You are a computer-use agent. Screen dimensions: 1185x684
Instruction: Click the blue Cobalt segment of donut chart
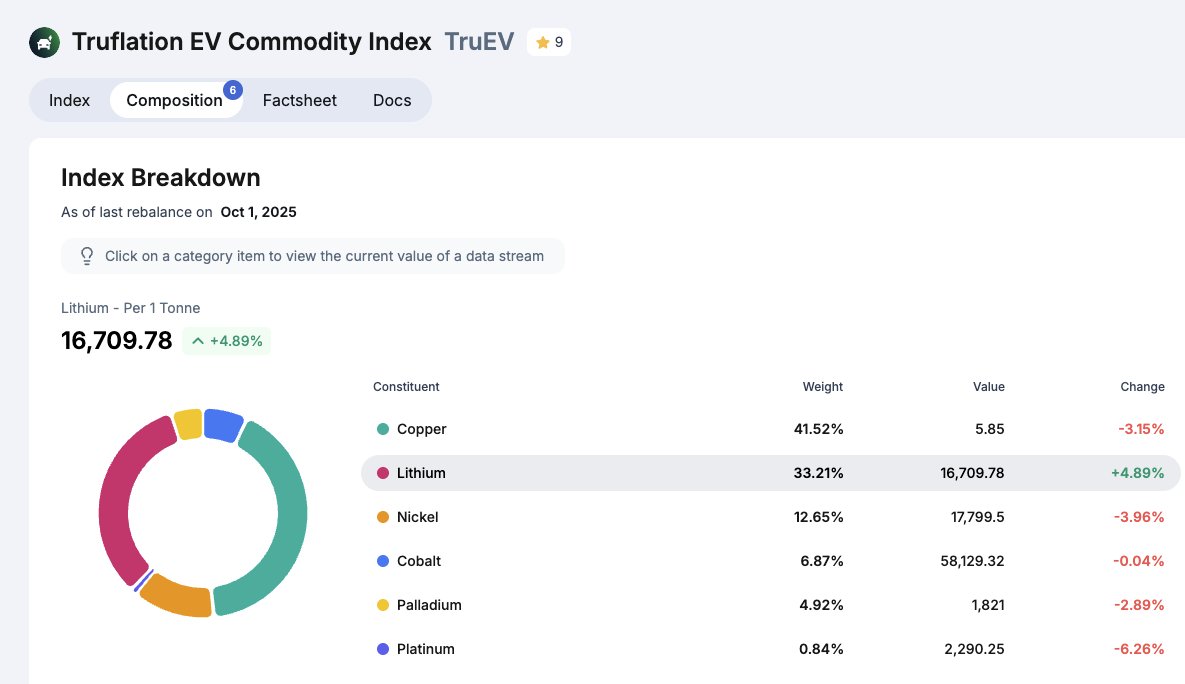point(222,426)
